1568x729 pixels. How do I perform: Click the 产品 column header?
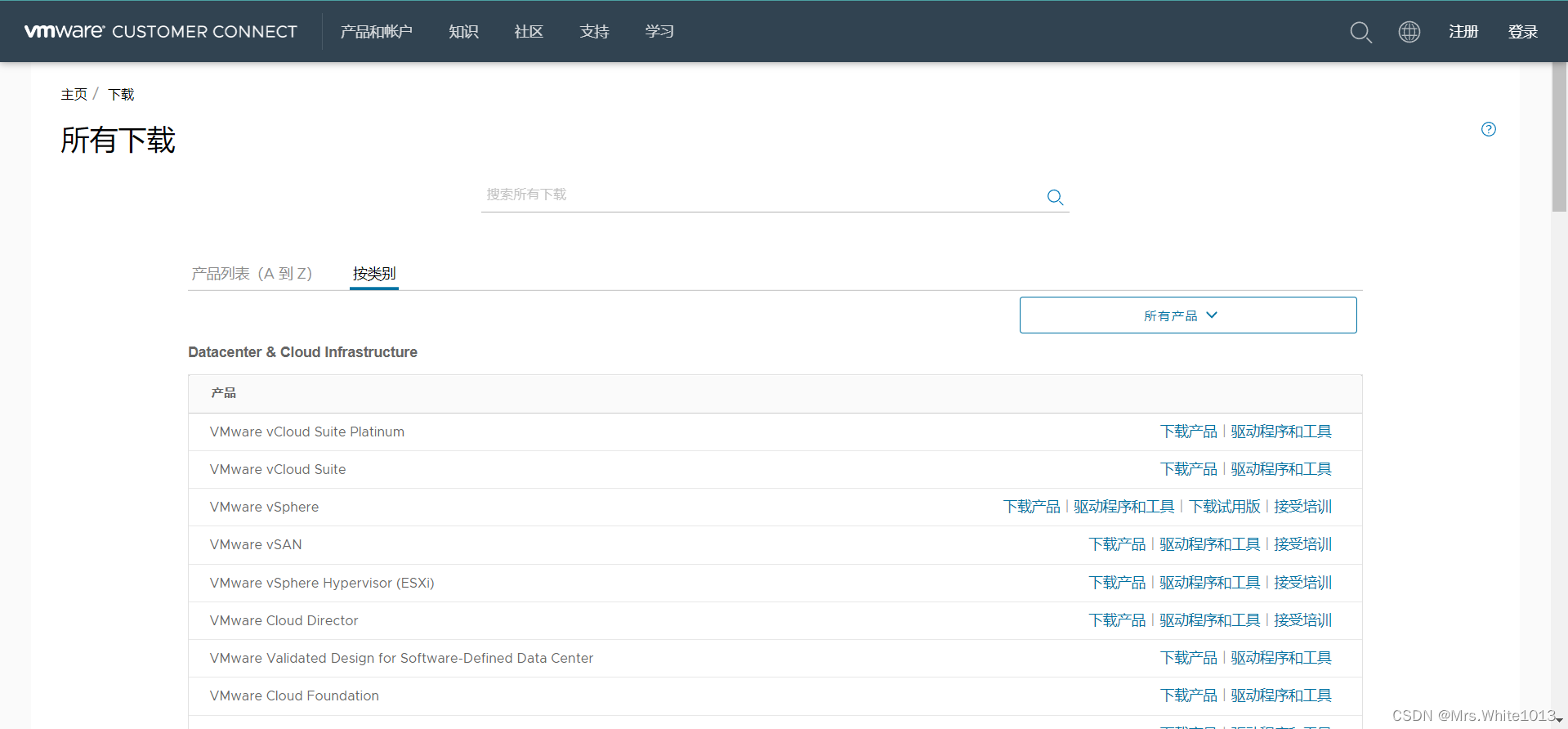[223, 393]
